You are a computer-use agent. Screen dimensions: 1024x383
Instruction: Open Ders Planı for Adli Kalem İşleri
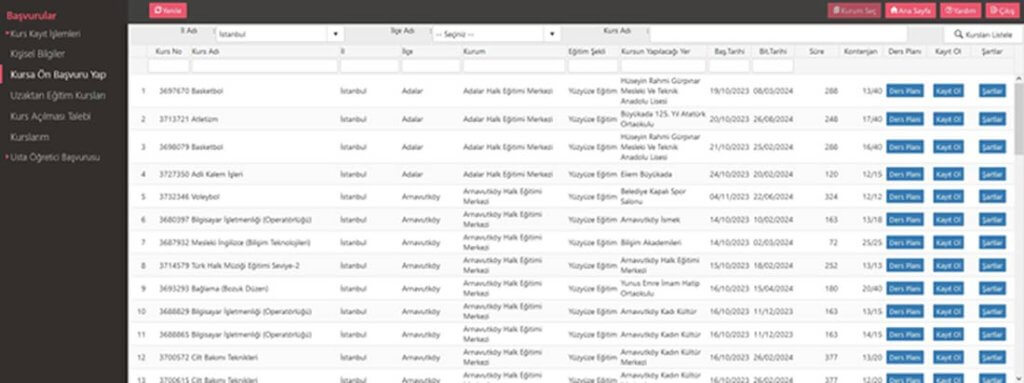point(904,175)
